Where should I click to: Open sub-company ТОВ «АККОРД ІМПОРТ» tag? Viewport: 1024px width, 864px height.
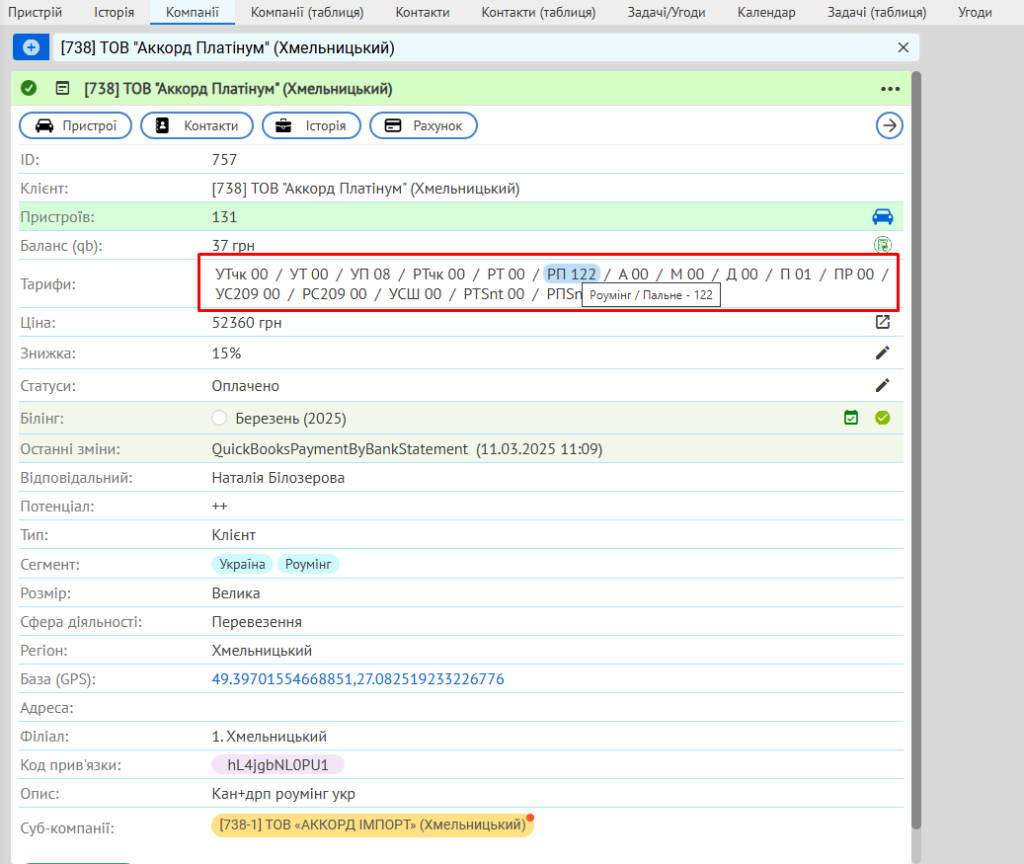tap(372, 825)
